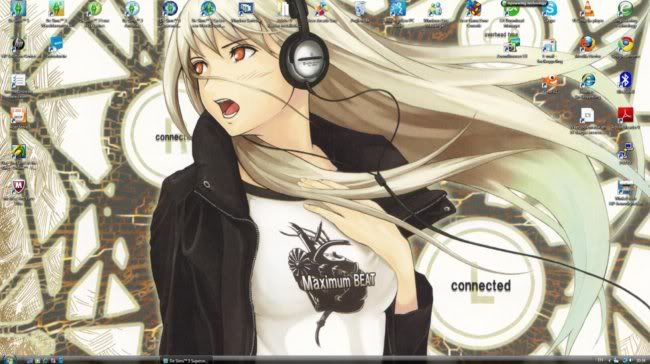Launch the red McAfee shield shortcut
This screenshot has height=364, width=650.
18,192
